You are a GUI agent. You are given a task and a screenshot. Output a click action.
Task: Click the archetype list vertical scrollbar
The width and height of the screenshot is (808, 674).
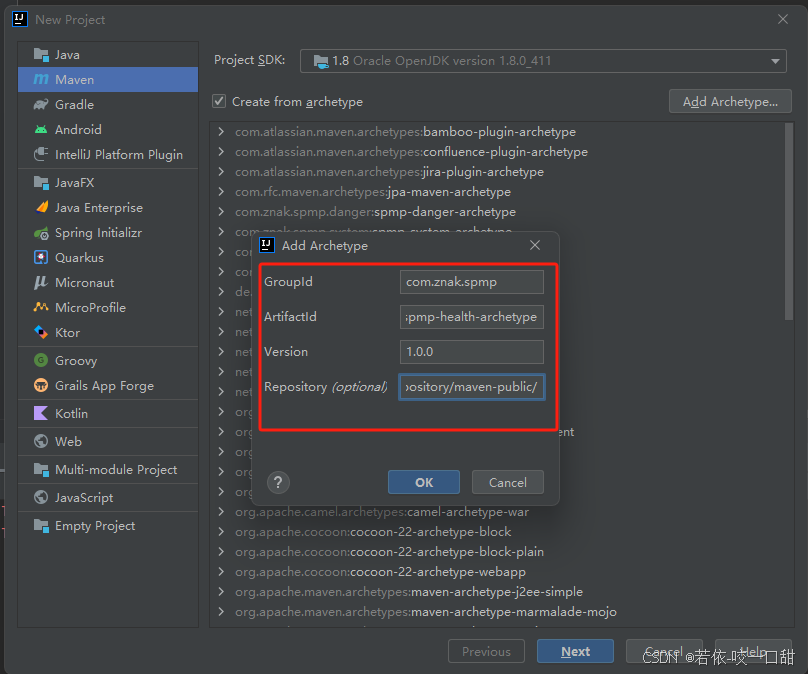[x=788, y=222]
